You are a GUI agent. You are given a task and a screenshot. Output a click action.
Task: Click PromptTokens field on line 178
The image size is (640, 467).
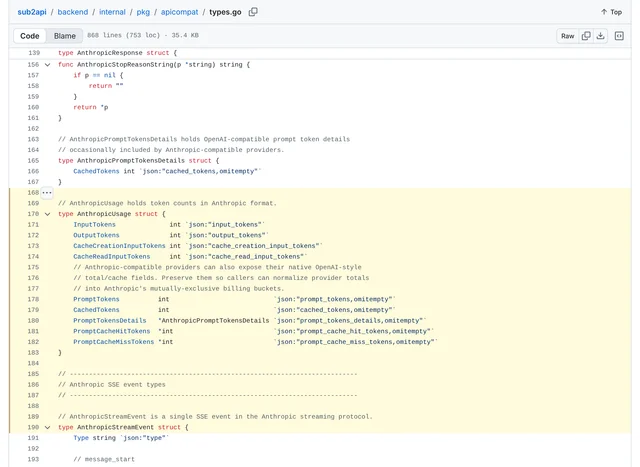point(96,299)
